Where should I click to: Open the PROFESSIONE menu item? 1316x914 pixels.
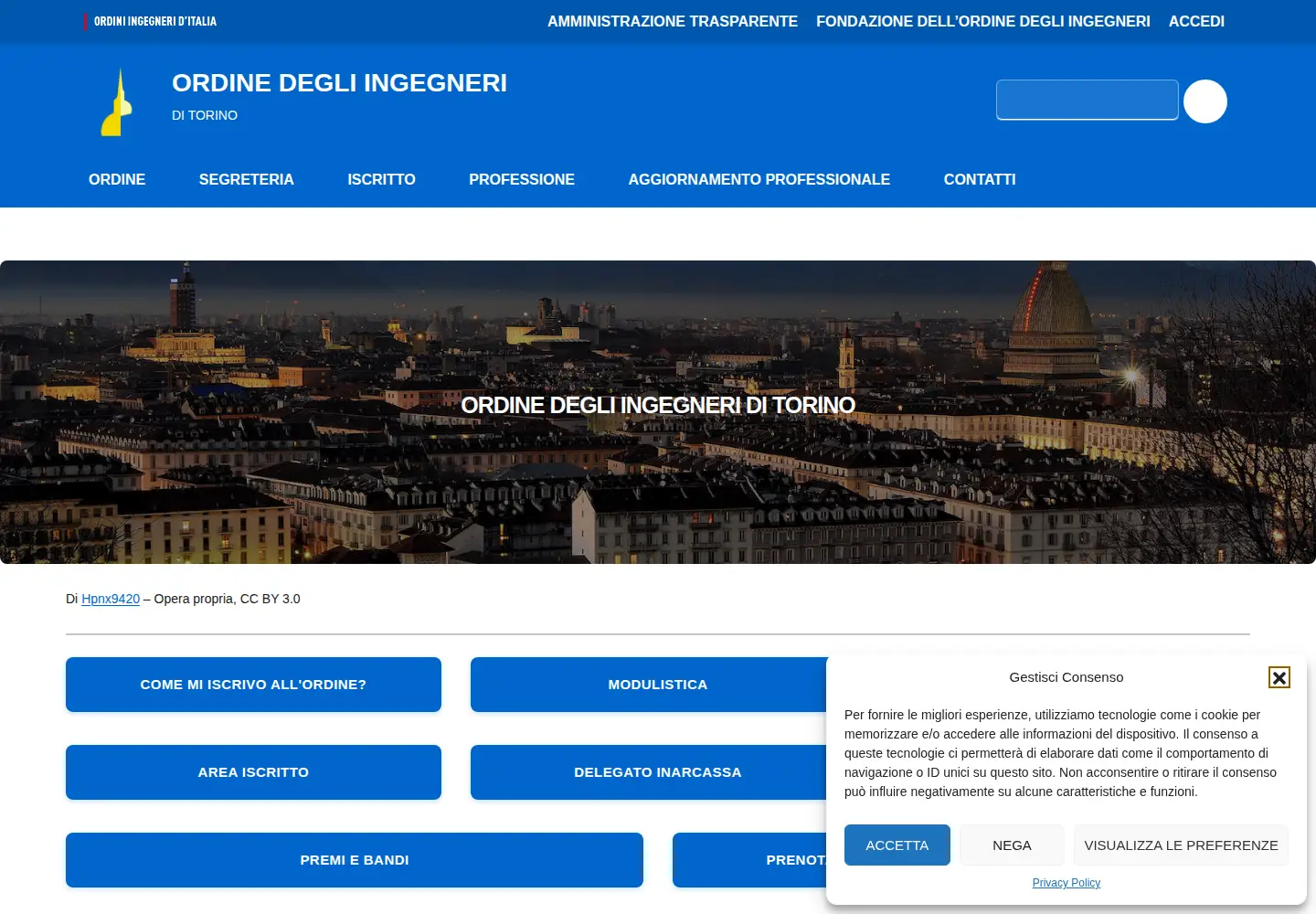(x=522, y=179)
